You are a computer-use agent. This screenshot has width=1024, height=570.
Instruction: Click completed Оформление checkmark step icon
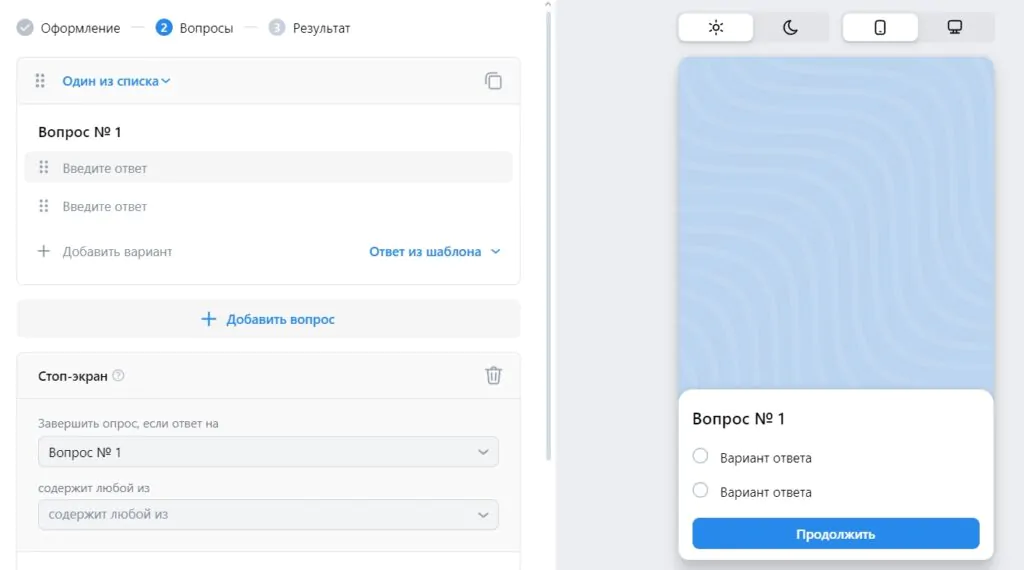(25, 27)
